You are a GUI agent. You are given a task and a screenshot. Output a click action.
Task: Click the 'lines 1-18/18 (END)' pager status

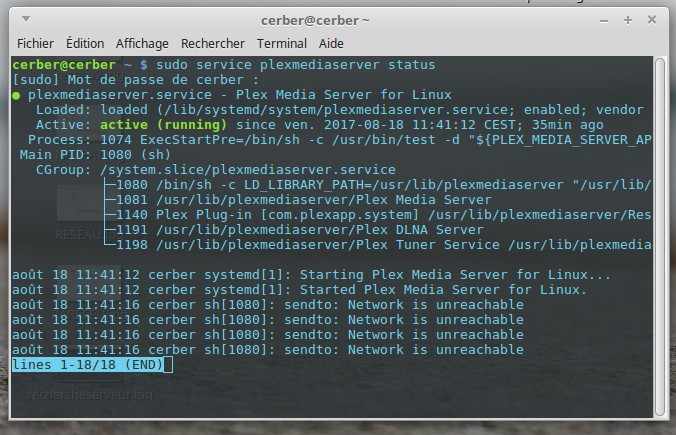pos(88,365)
